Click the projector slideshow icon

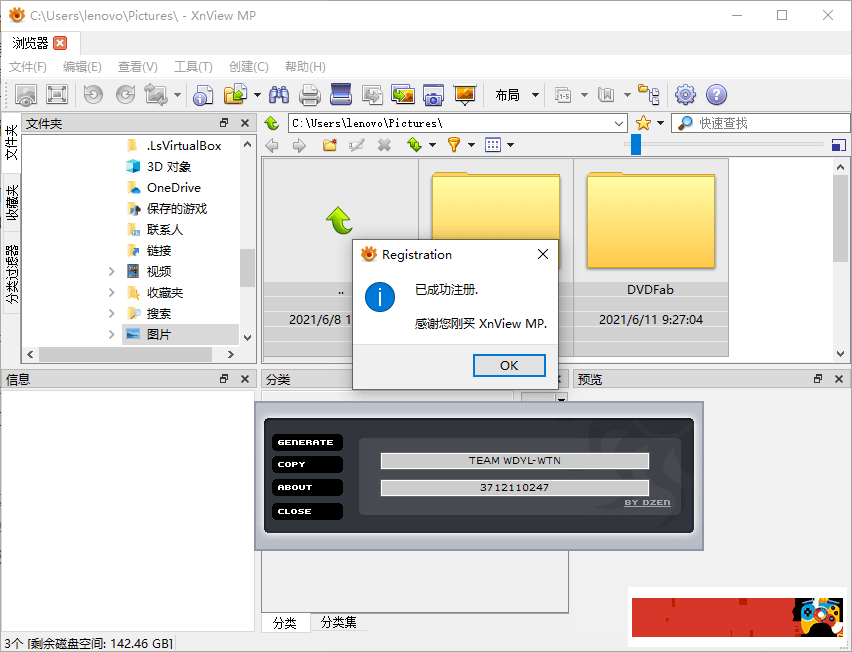[x=465, y=95]
